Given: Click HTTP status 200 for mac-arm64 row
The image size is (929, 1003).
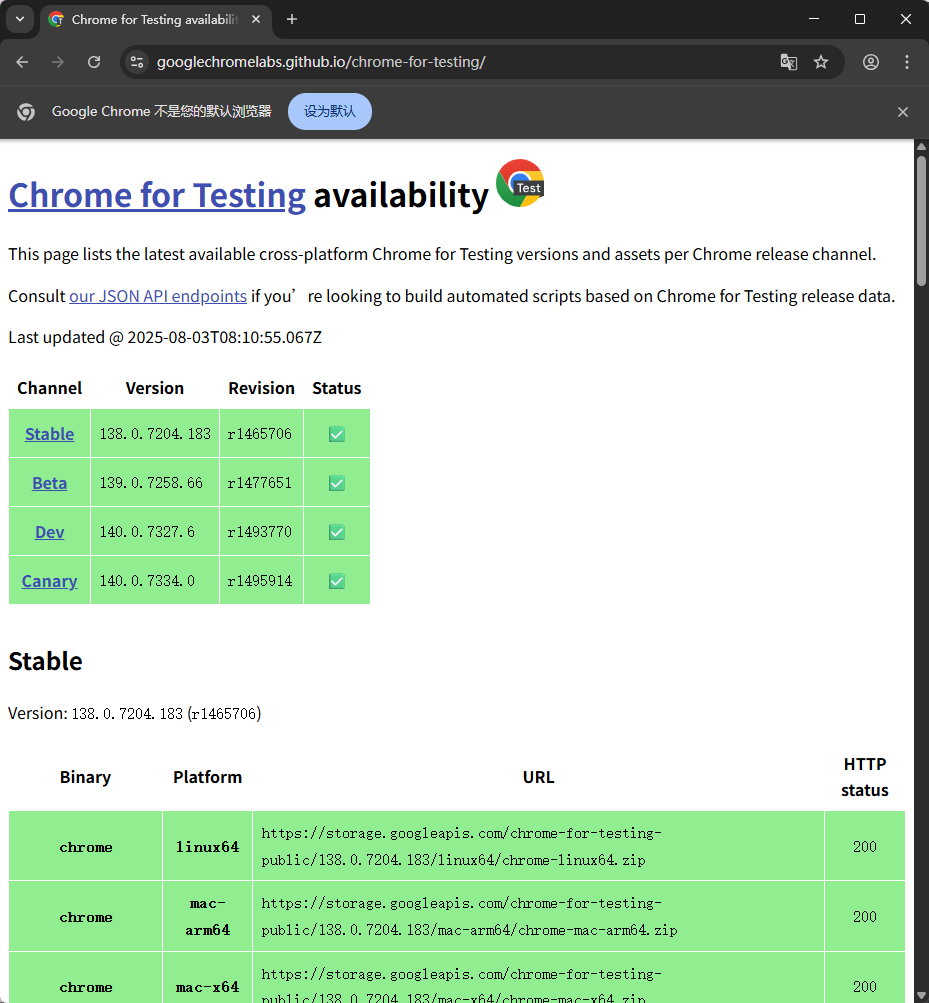Looking at the screenshot, I should tap(864, 917).
